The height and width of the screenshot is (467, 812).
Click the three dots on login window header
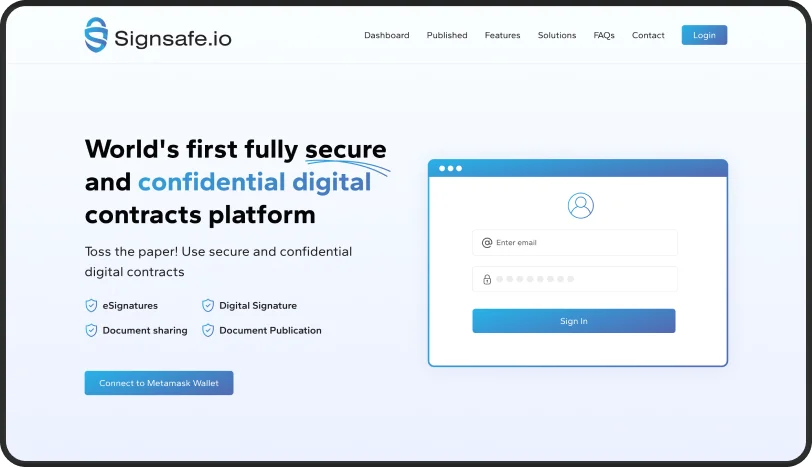point(450,168)
